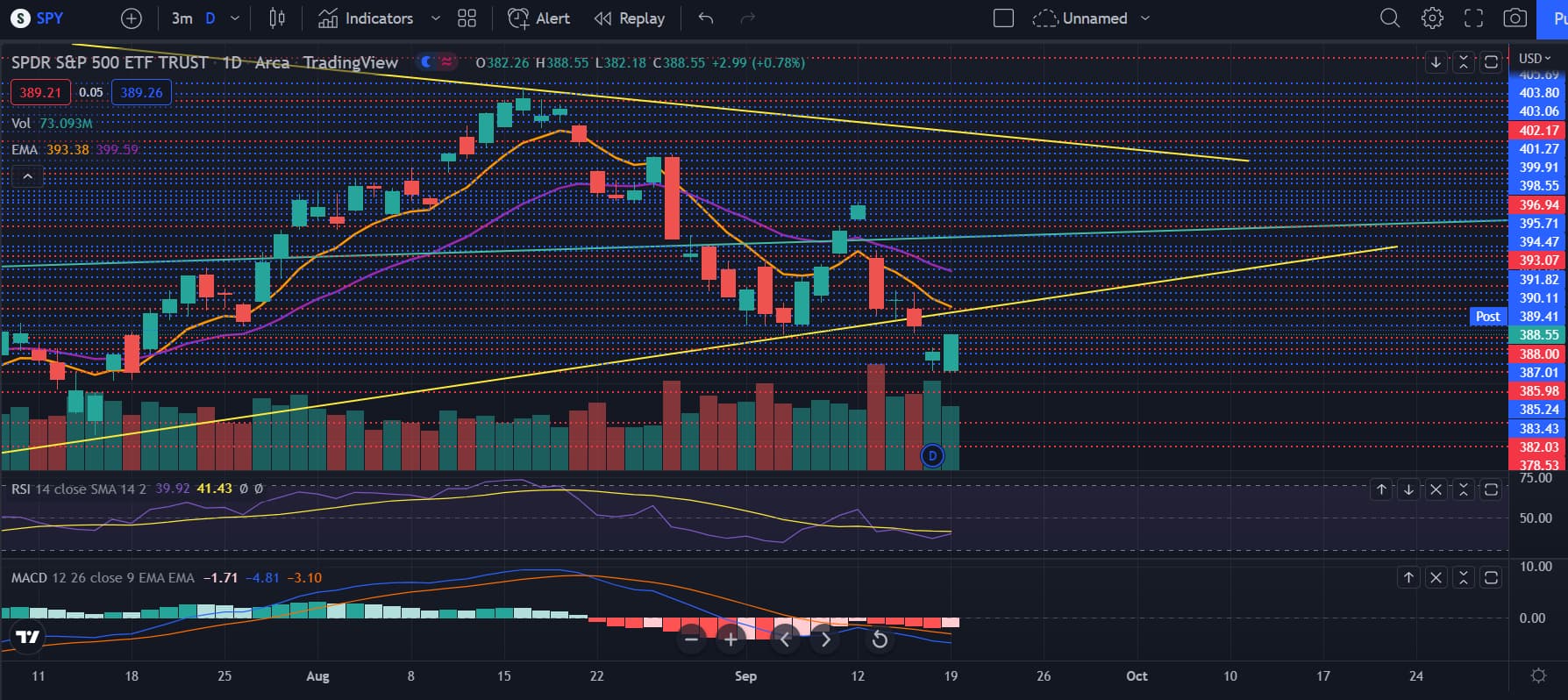Click the Aug label on time axis
This screenshot has width=1568, height=700.
tap(317, 675)
